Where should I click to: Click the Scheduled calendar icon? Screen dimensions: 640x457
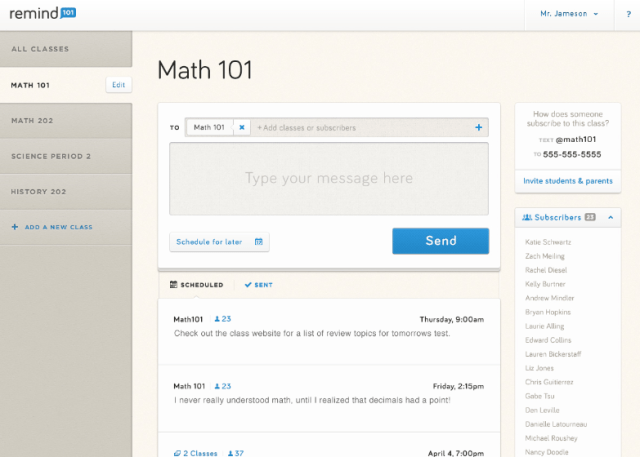tap(173, 284)
